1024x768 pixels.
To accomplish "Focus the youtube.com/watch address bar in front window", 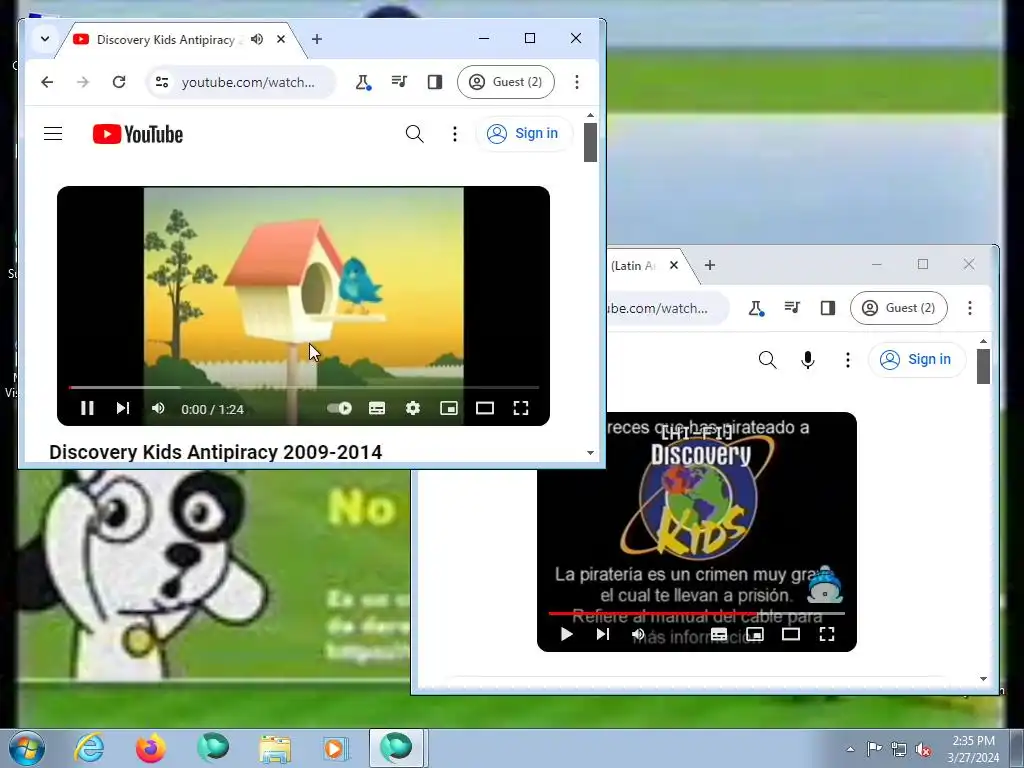I will tap(248, 82).
